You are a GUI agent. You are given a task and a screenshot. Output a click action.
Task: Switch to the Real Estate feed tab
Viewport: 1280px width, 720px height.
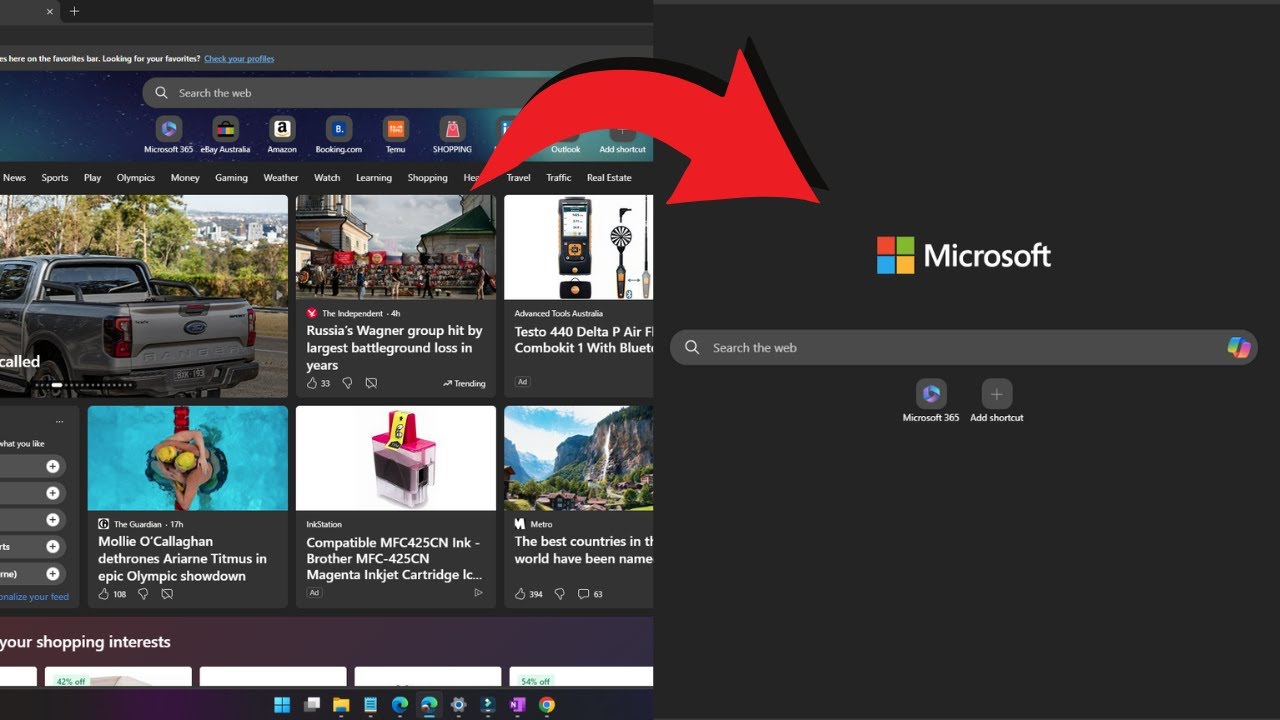pos(609,178)
